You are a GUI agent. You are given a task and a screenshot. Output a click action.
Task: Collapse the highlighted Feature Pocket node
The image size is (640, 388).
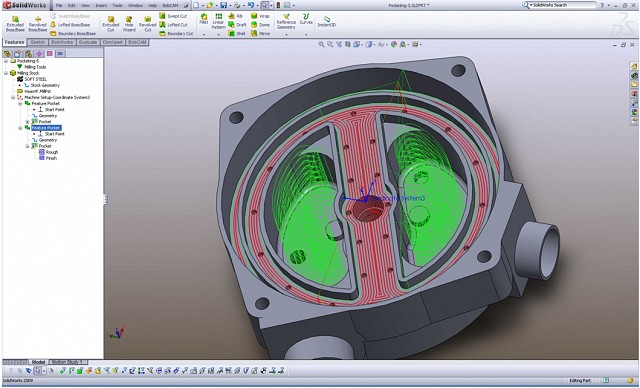(x=20, y=128)
